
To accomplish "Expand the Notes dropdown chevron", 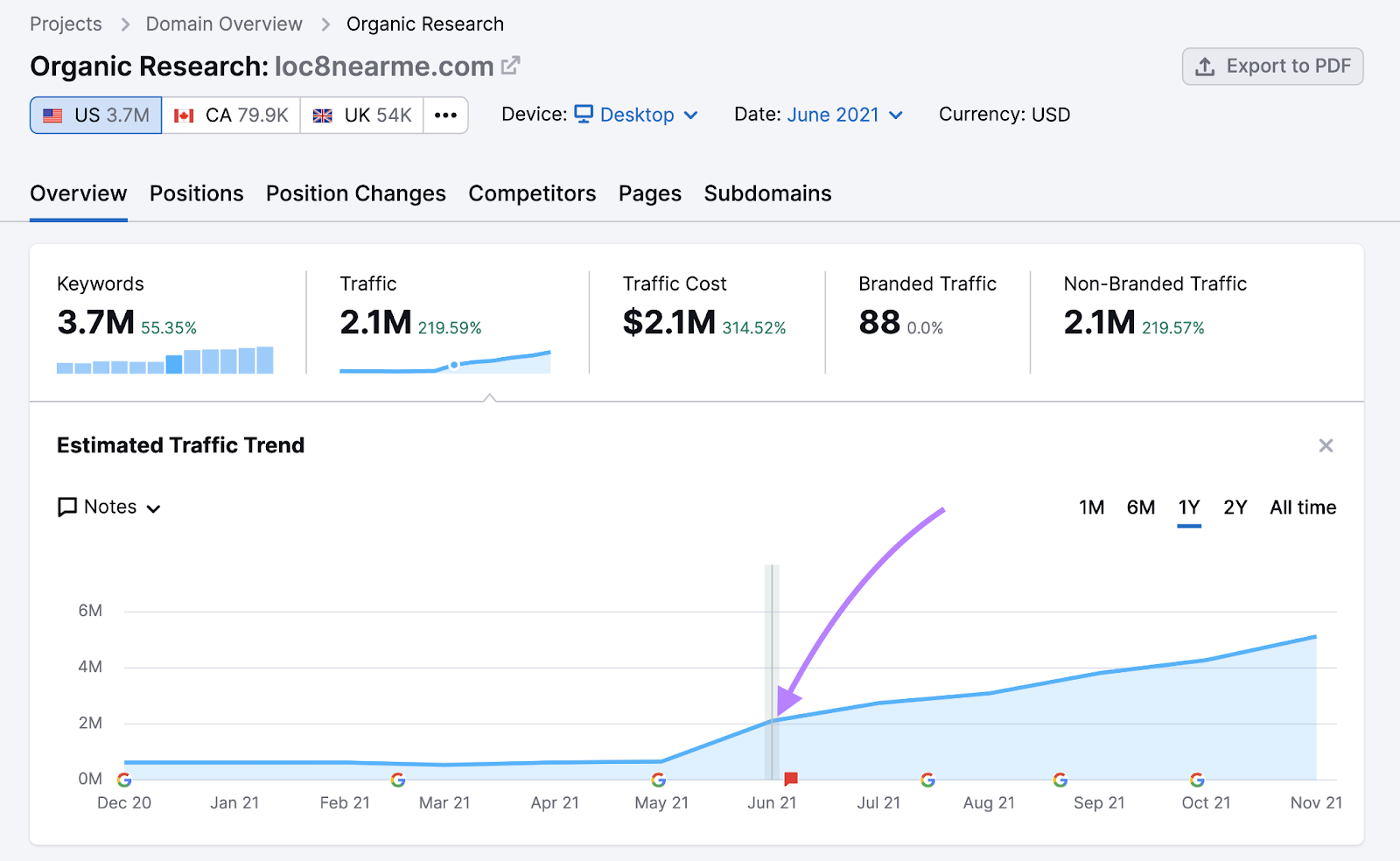I will click(154, 508).
